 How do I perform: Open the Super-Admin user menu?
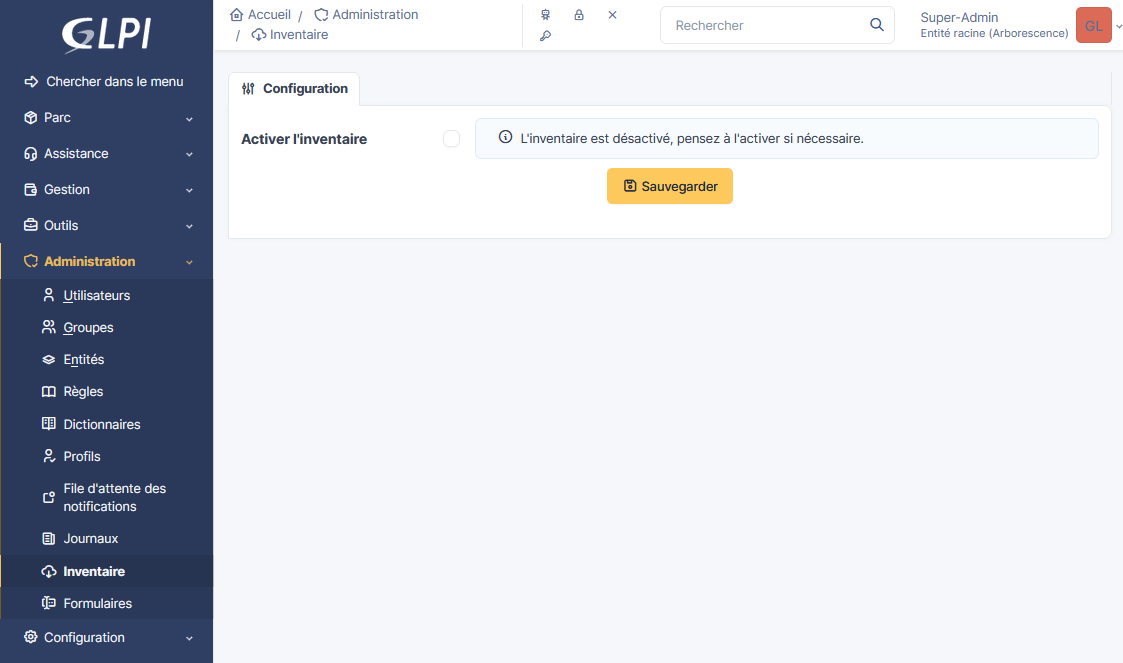tap(1020, 25)
